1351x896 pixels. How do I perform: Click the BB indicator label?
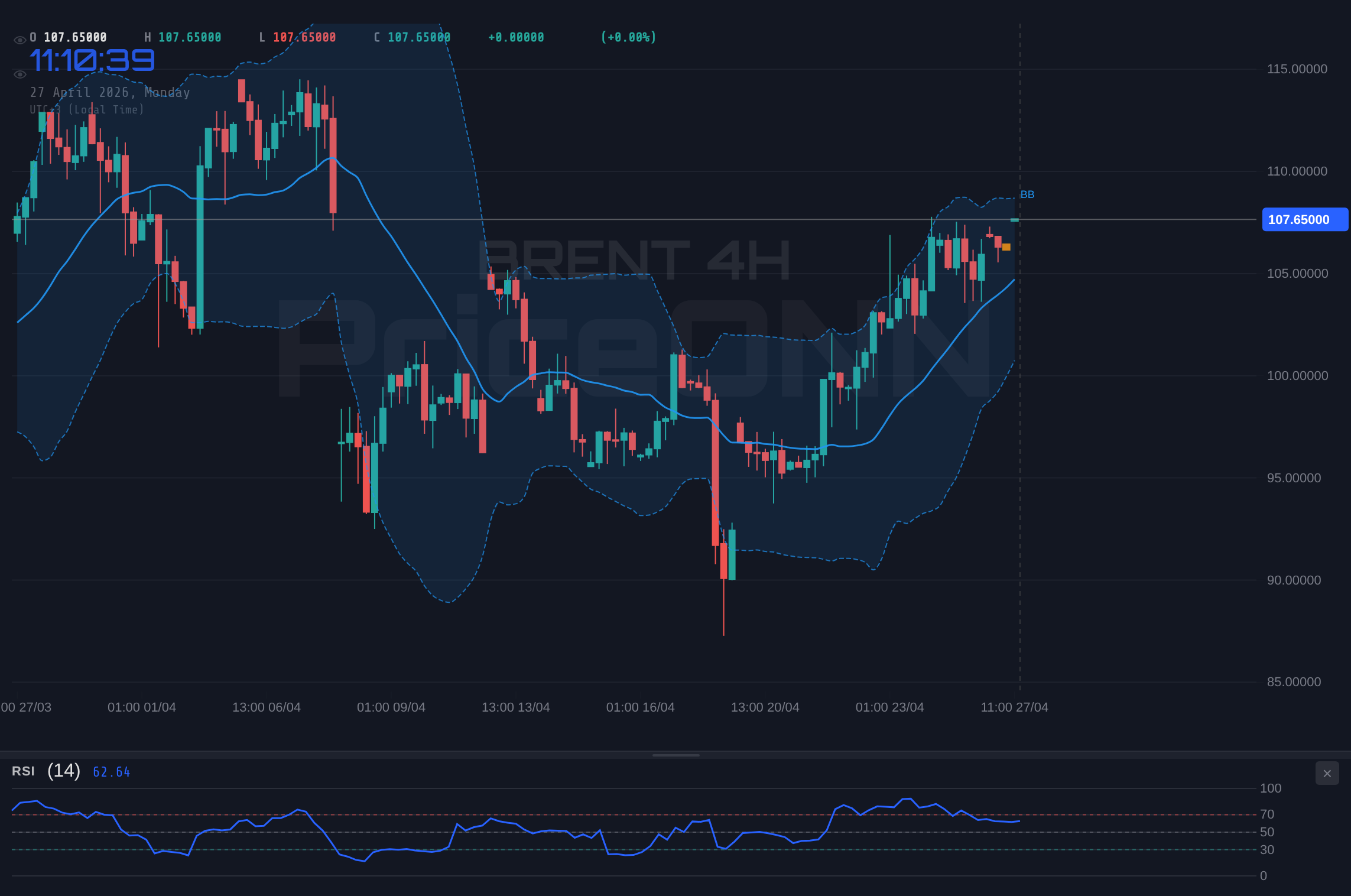[x=1027, y=194]
